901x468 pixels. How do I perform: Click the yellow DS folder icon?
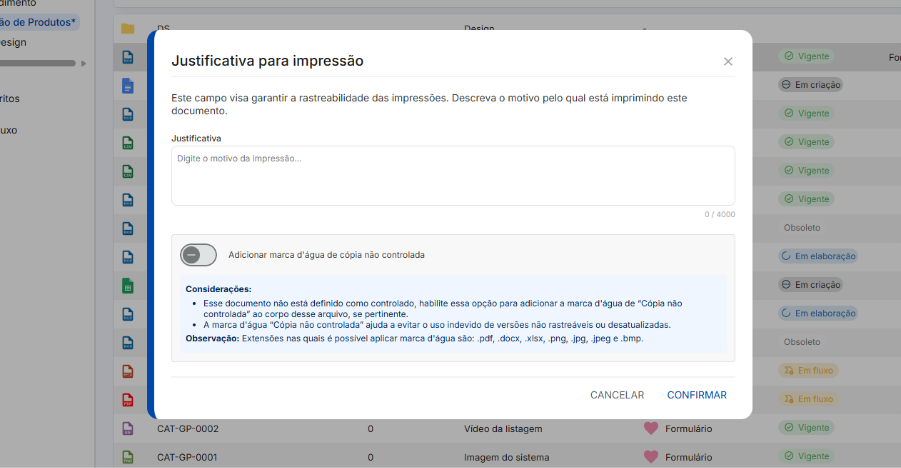pyautogui.click(x=127, y=29)
